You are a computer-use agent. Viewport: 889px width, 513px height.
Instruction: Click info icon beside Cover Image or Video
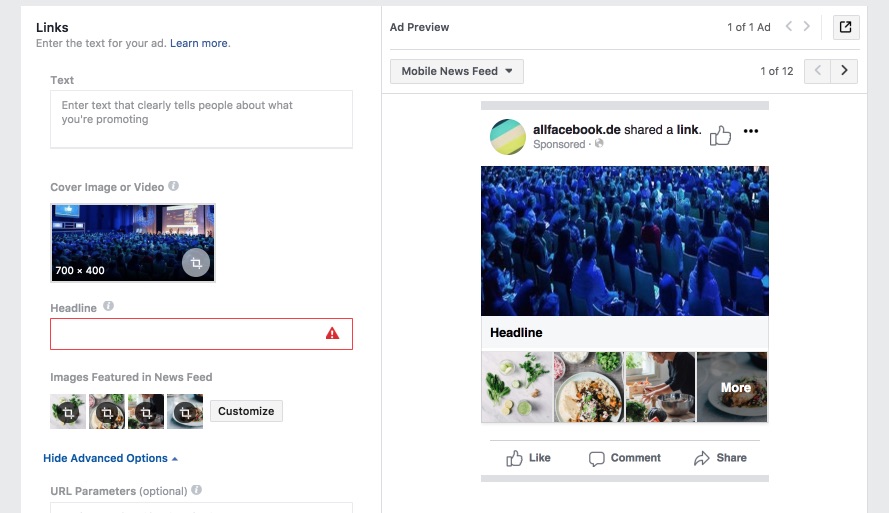pos(173,186)
